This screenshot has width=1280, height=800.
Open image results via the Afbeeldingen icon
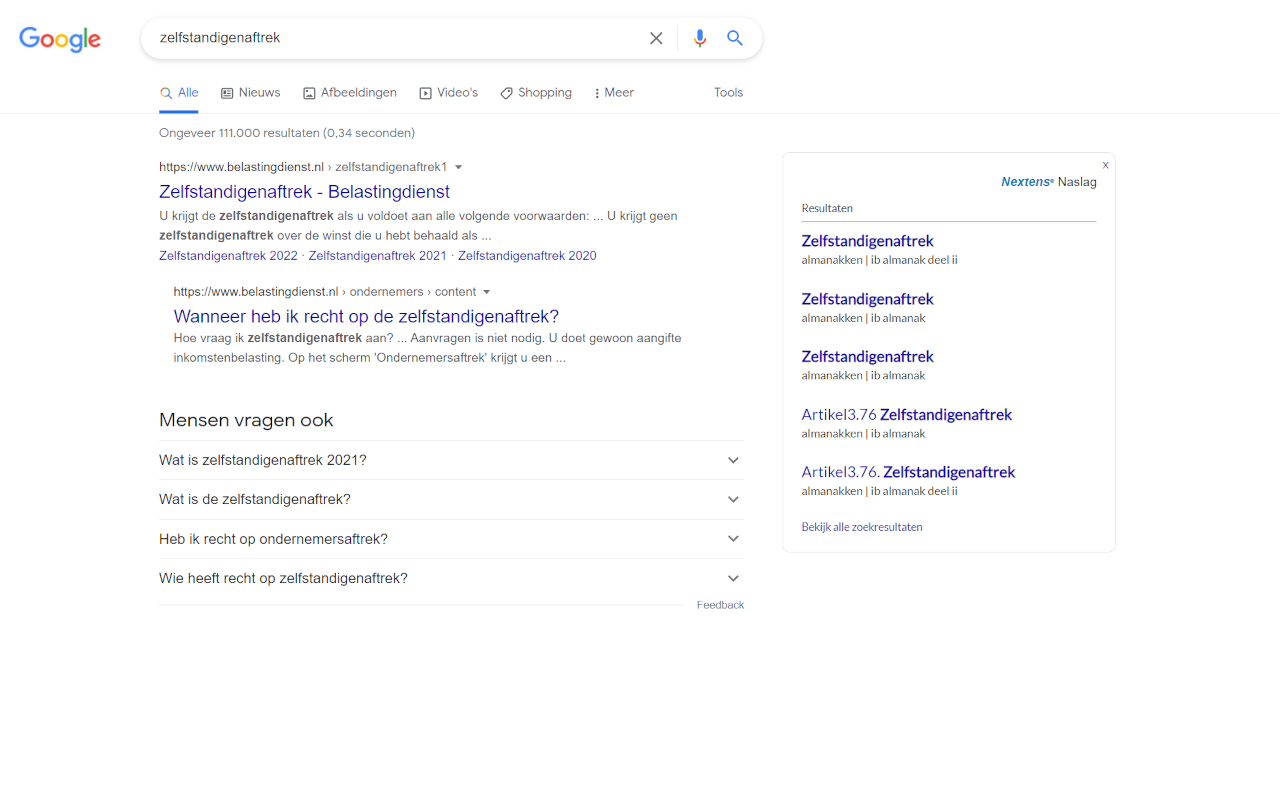tap(308, 91)
